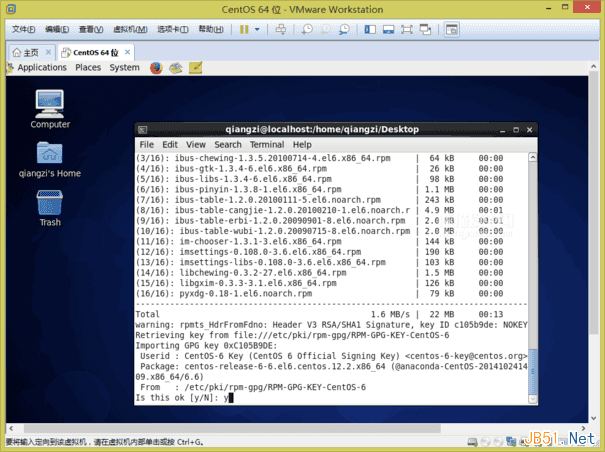605x452 pixels.
Task: Click the terminal scrollbar up arrow
Action: [x=532, y=157]
